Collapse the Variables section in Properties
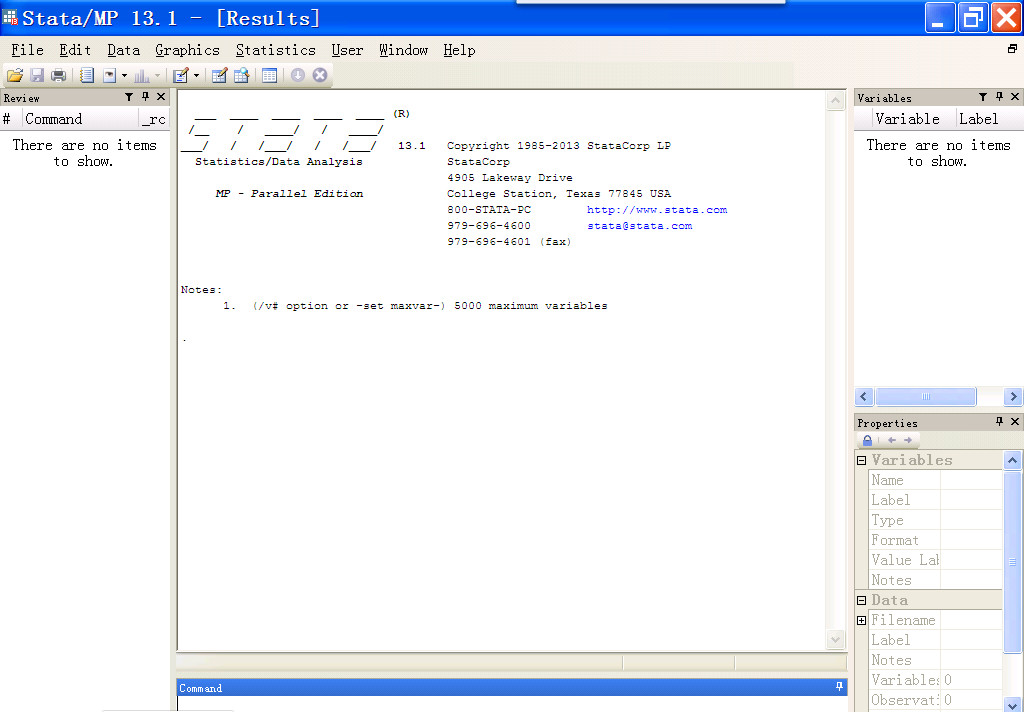 [861, 461]
